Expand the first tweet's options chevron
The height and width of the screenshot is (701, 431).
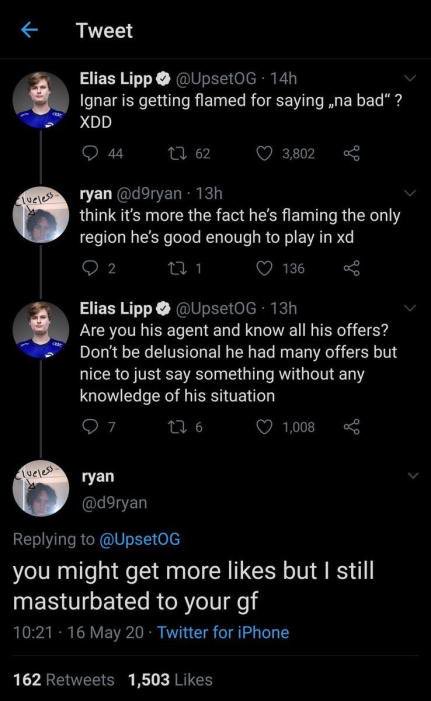410,78
